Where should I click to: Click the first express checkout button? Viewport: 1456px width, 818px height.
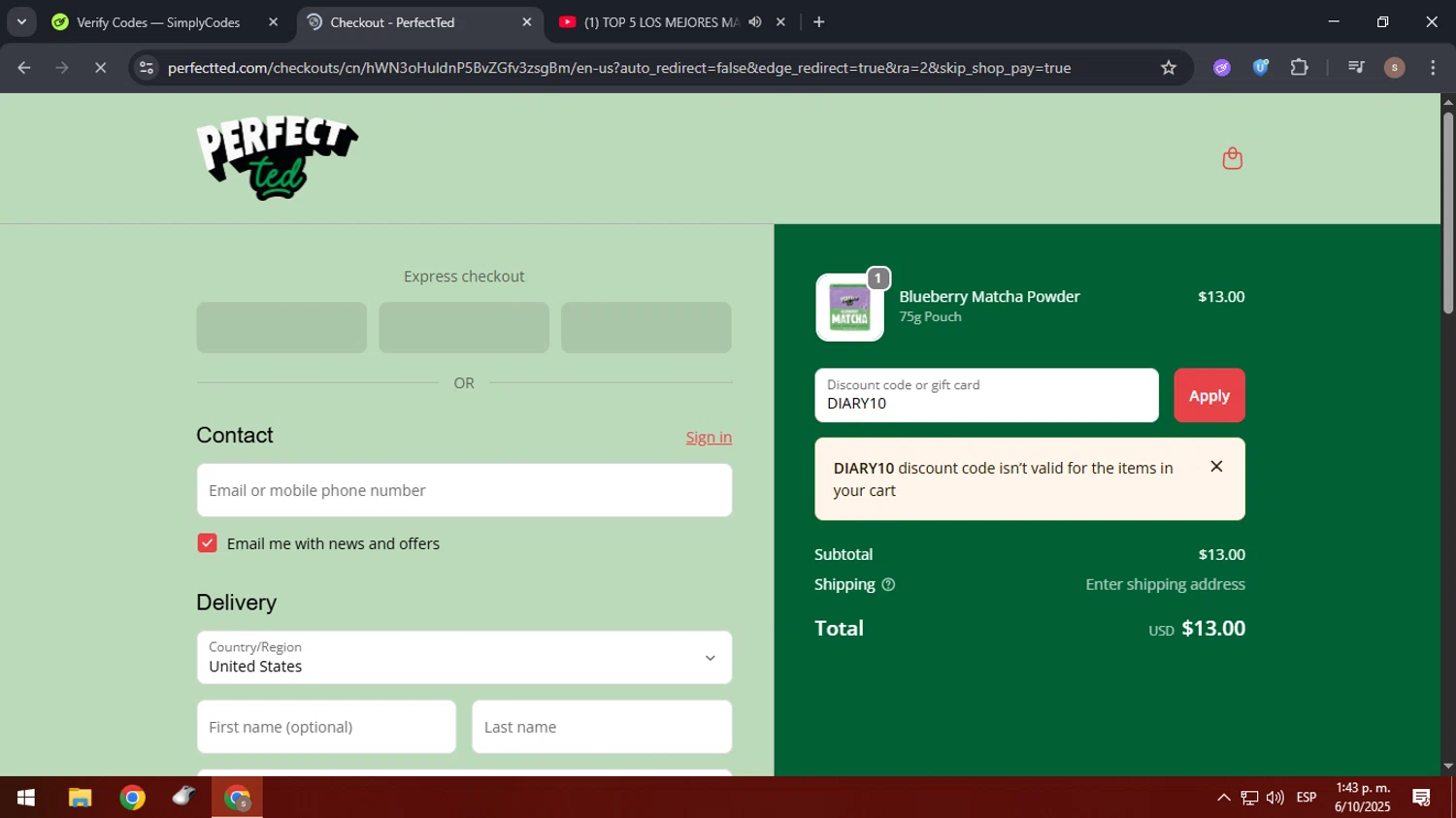coord(281,327)
